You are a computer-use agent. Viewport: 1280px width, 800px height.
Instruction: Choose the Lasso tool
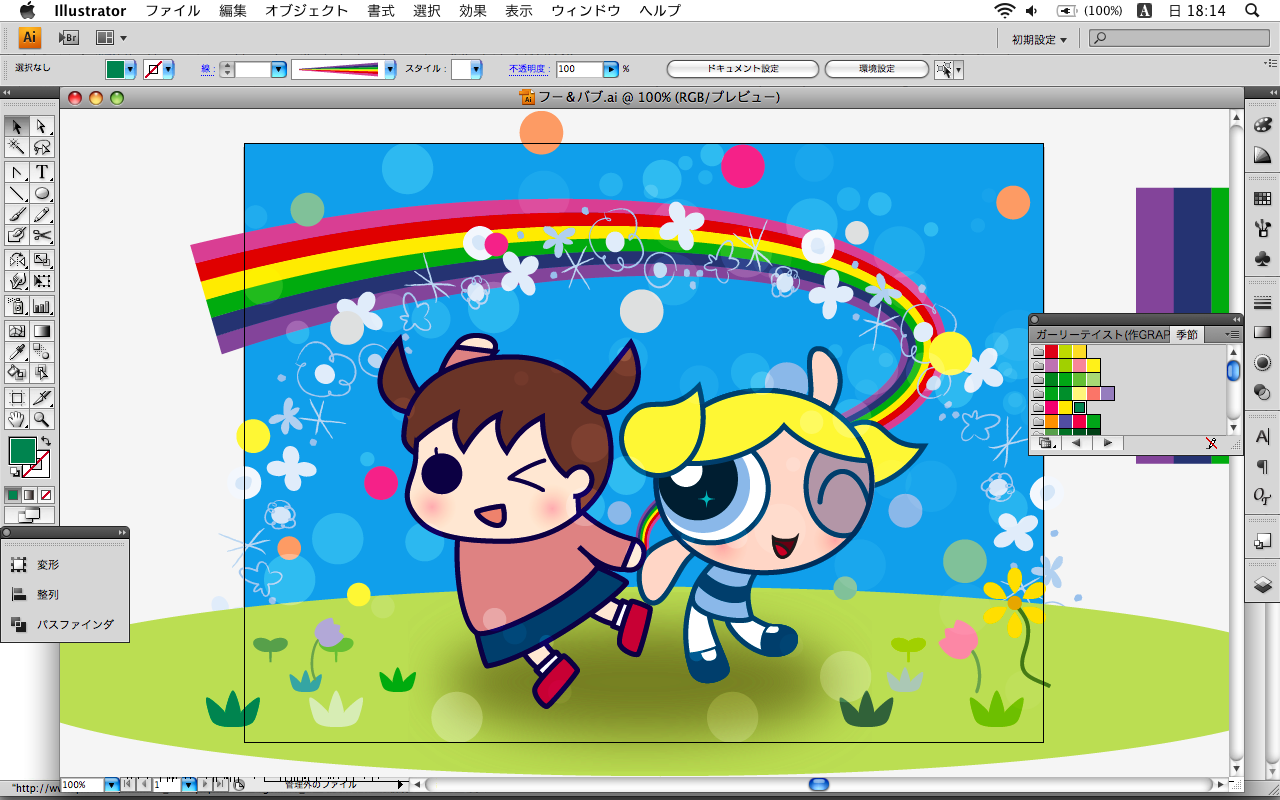(x=42, y=148)
